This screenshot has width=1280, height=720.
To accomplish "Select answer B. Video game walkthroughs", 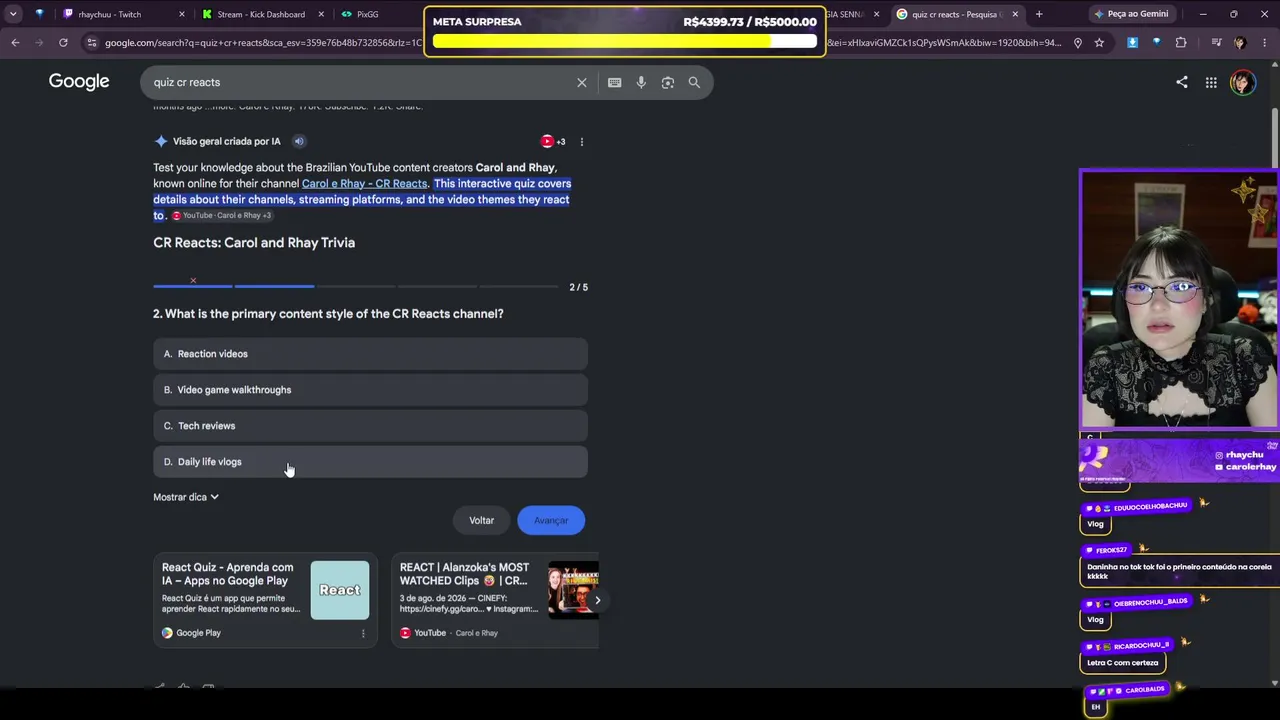I will [370, 390].
